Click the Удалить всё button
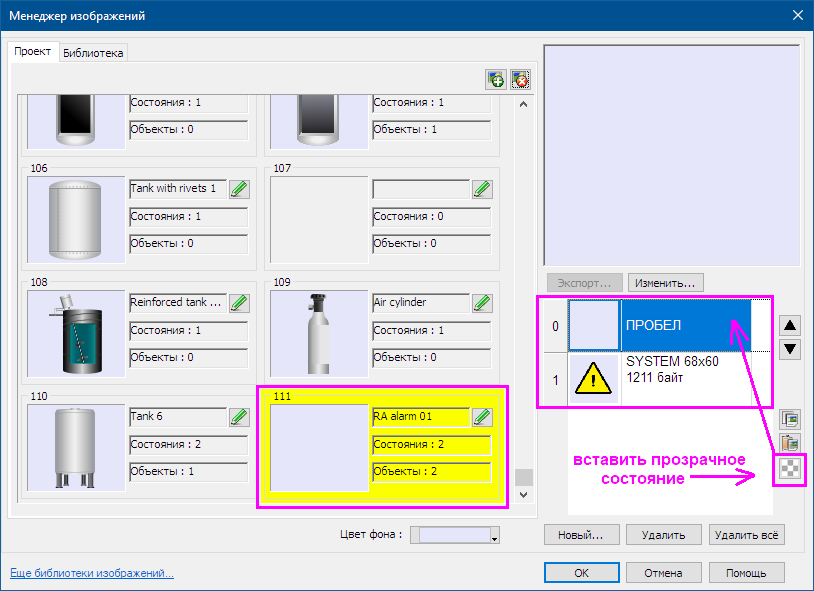The height and width of the screenshot is (591, 814). [x=747, y=535]
